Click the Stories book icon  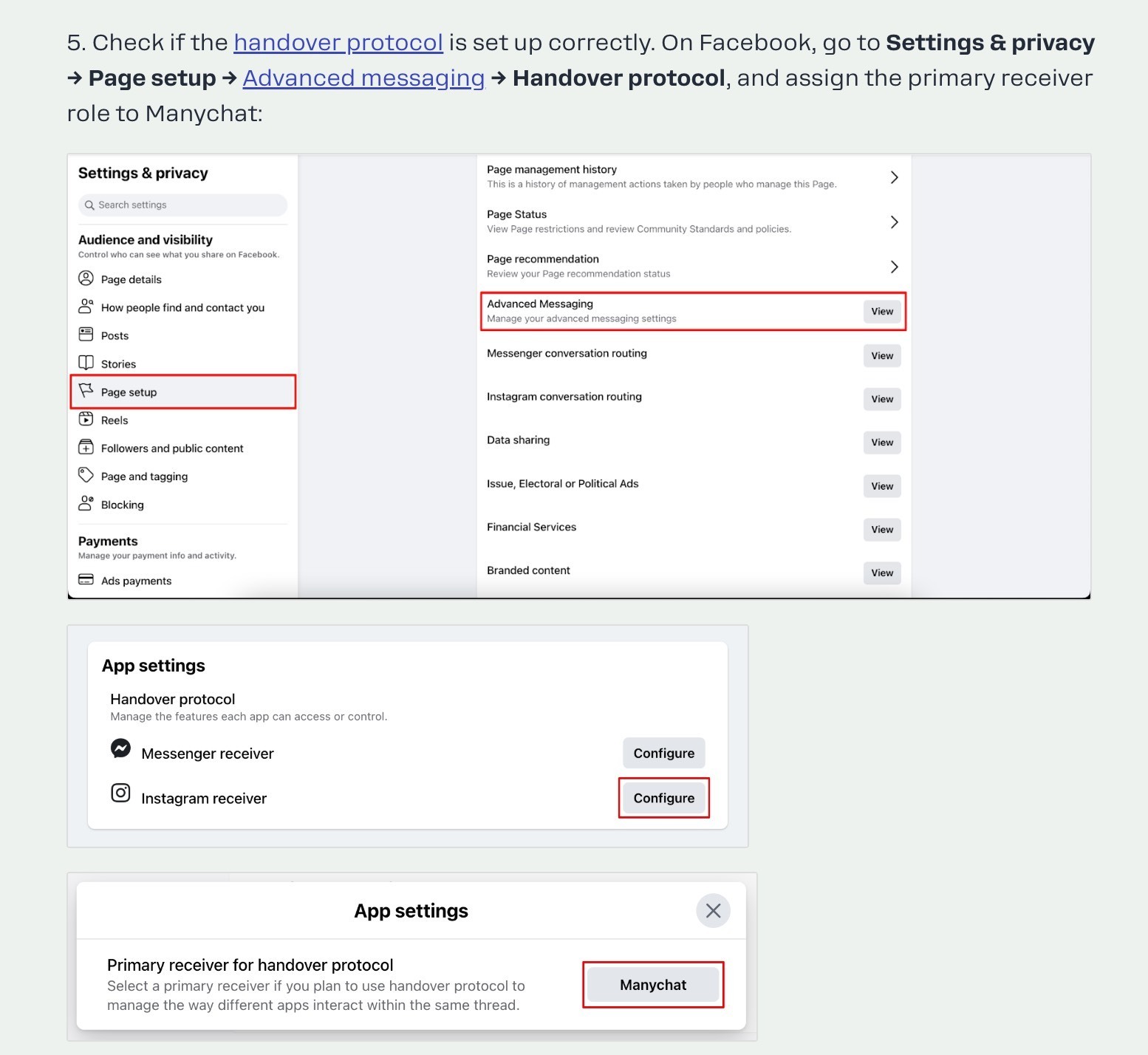click(x=86, y=363)
